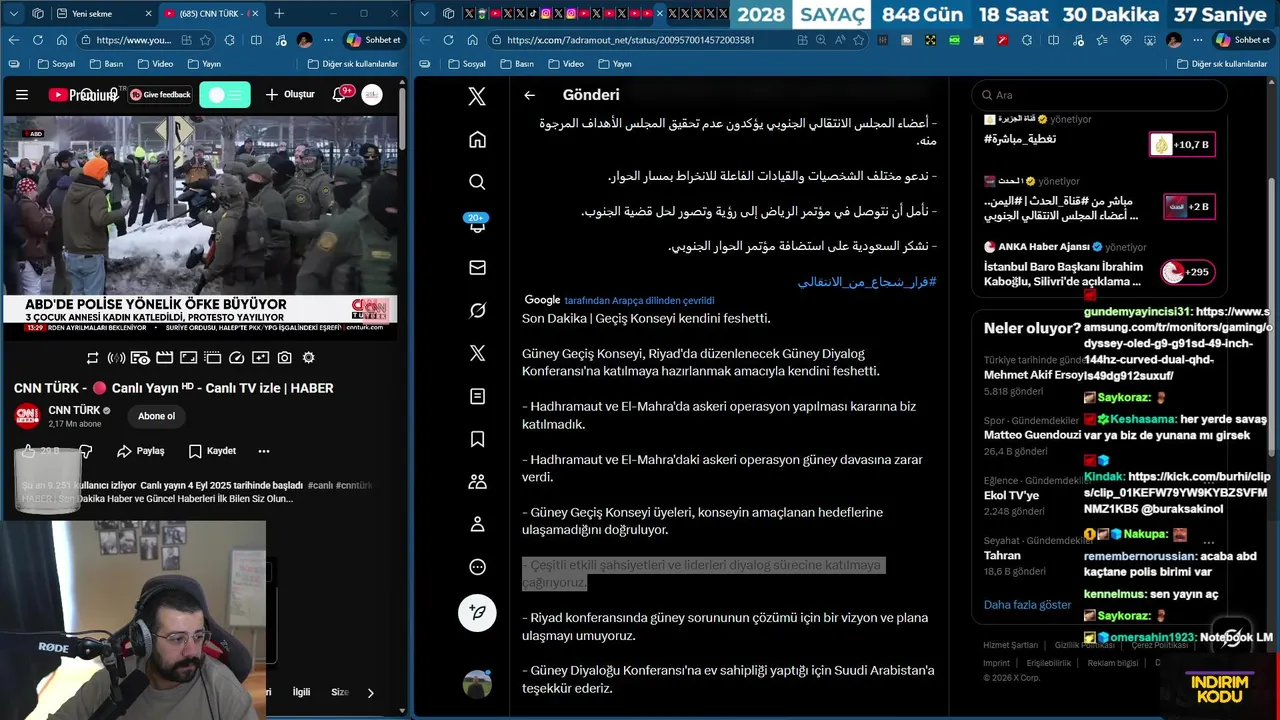Favorite the YouTube page with star icon
Screen dimensions: 1280x720
point(206,40)
